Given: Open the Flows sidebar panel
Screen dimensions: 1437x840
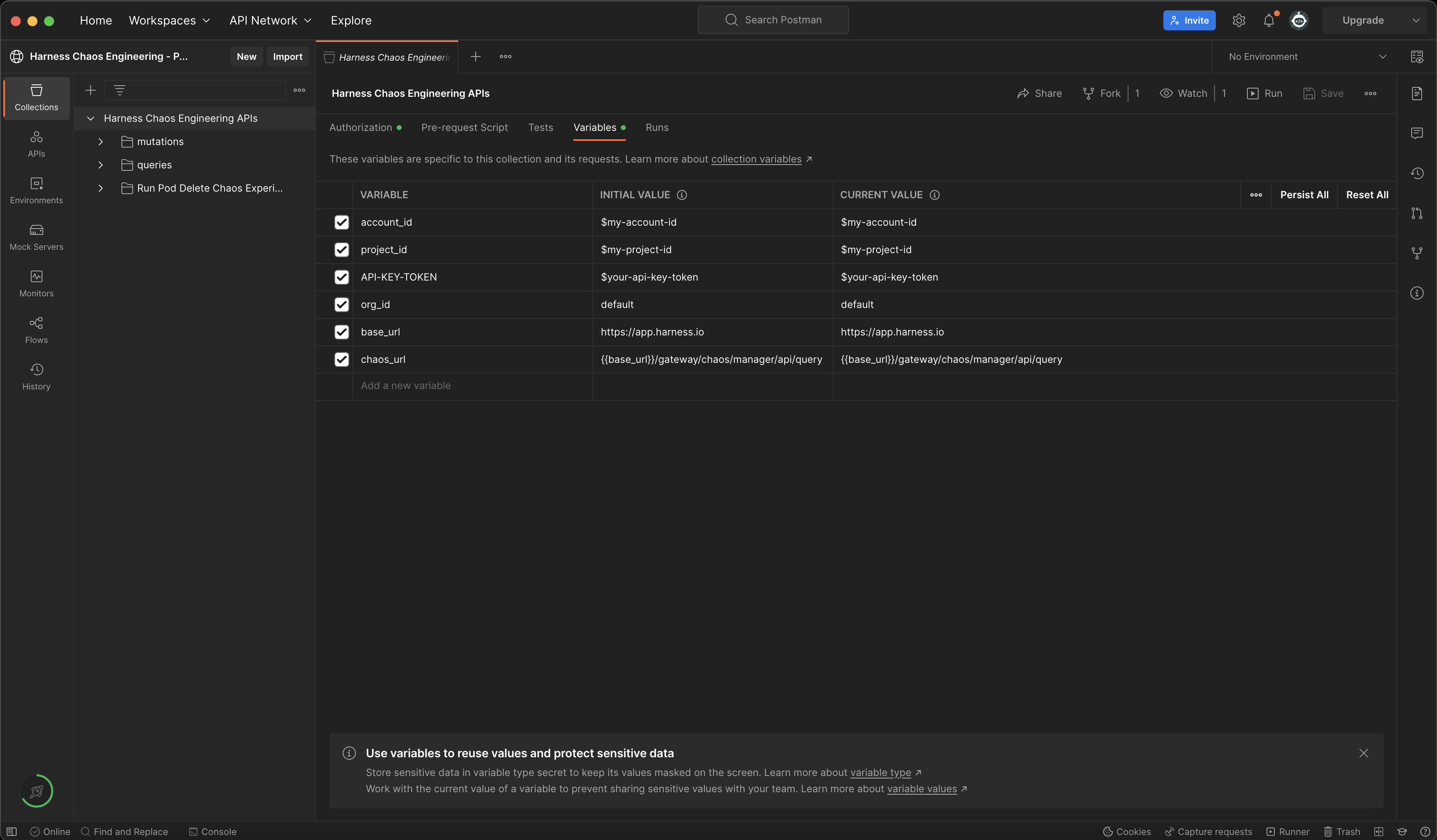Looking at the screenshot, I should tap(37, 330).
